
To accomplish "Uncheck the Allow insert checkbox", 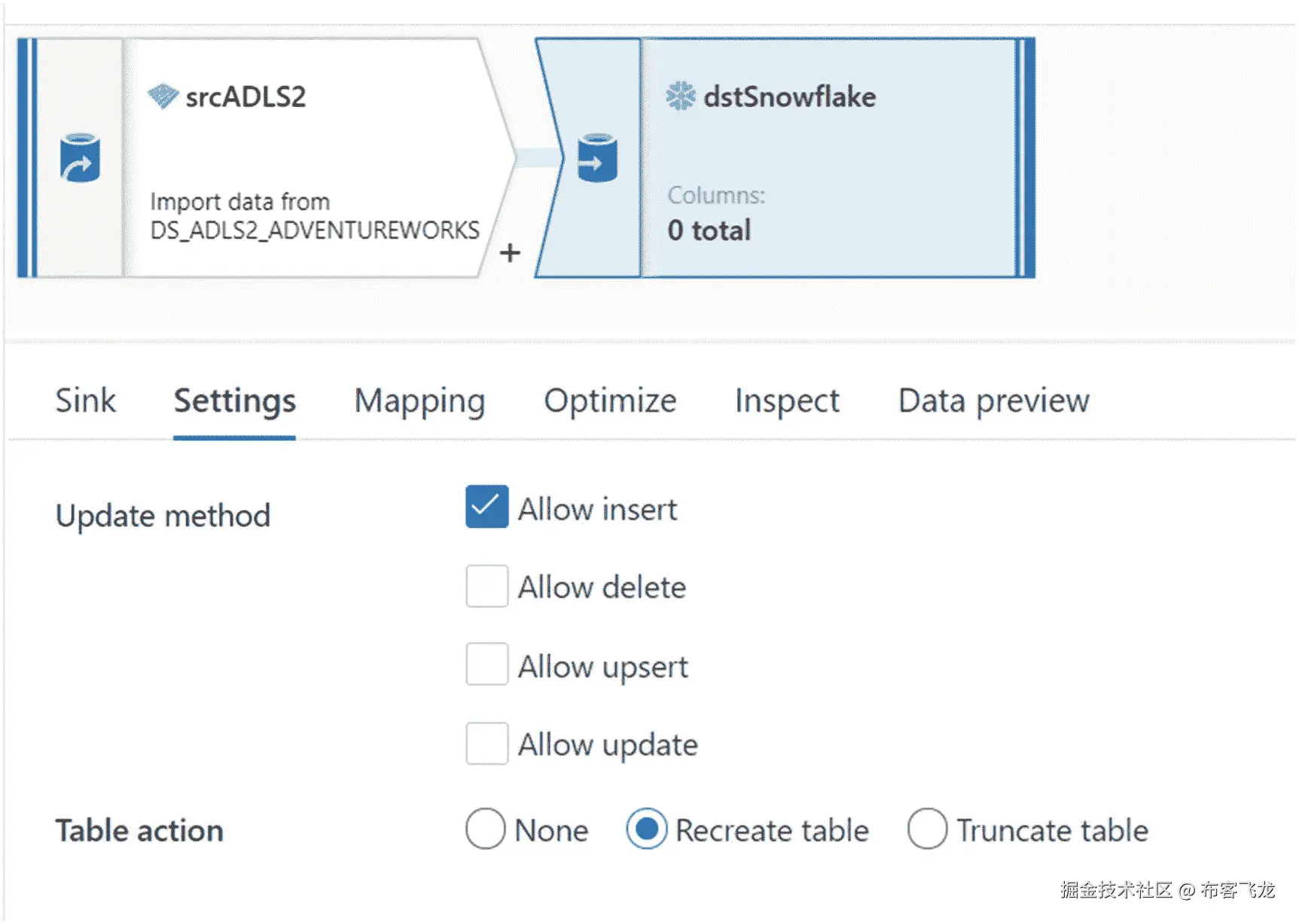I will 486,507.
